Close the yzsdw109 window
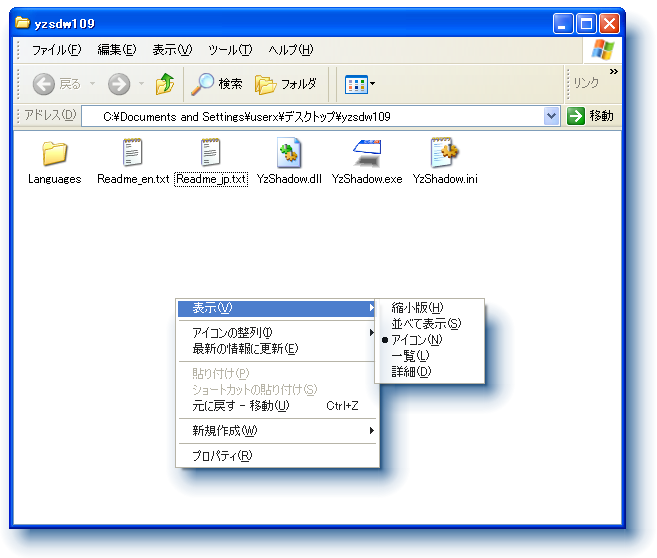The image size is (657, 558). [609, 23]
